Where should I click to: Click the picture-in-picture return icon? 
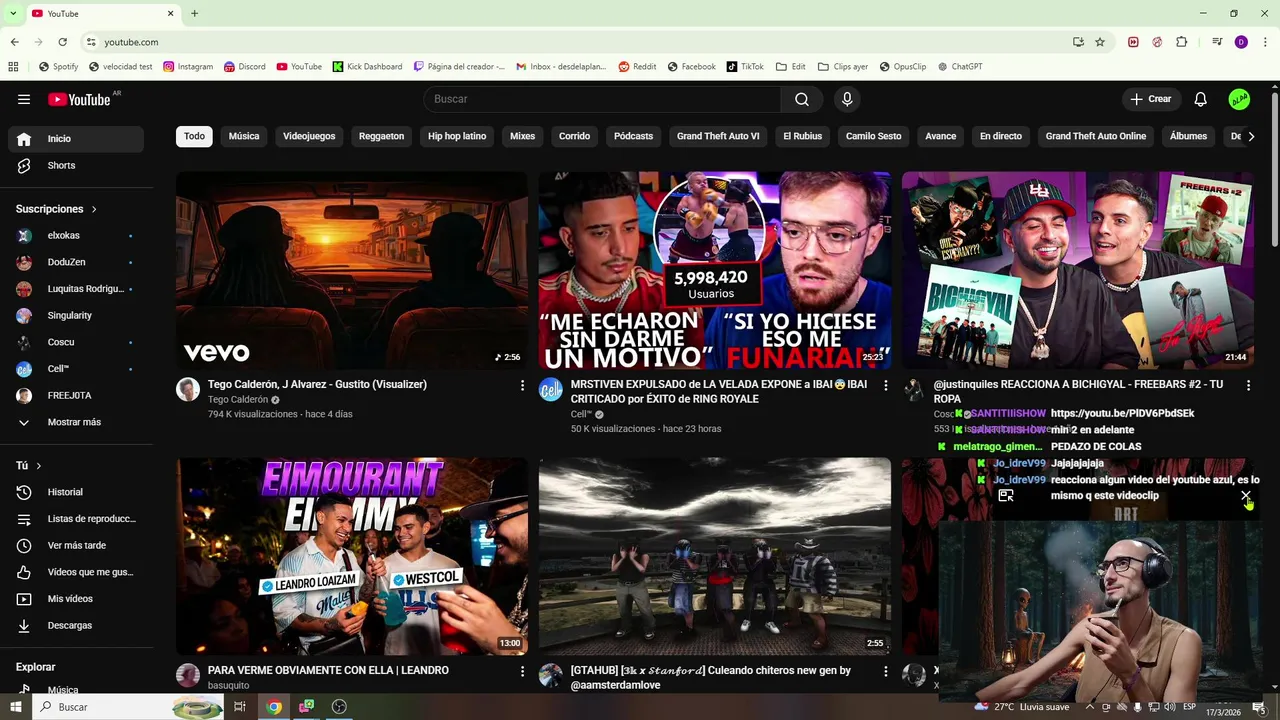coord(1006,495)
